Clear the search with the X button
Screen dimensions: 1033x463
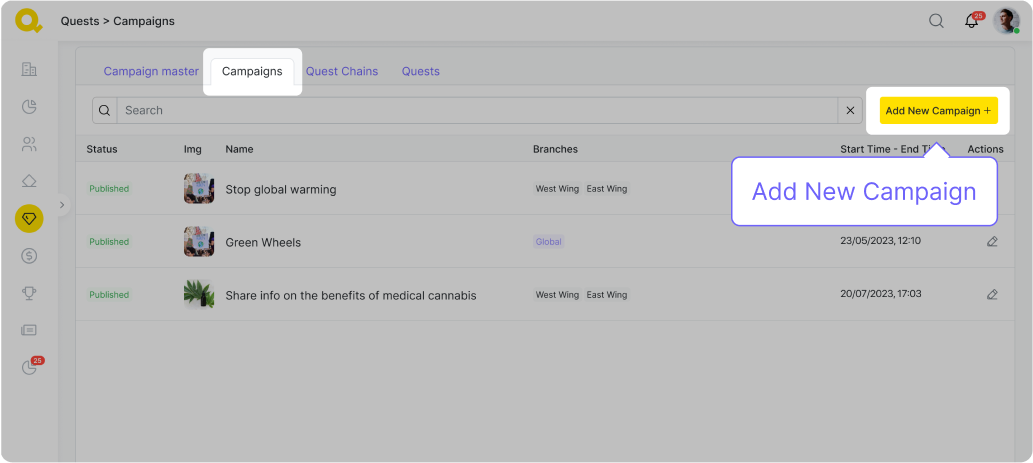[850, 110]
